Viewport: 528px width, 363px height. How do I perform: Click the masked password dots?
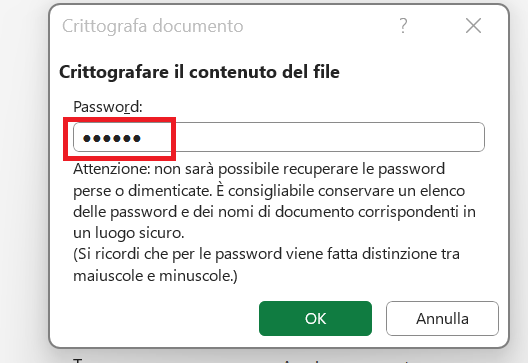pyautogui.click(x=112, y=138)
